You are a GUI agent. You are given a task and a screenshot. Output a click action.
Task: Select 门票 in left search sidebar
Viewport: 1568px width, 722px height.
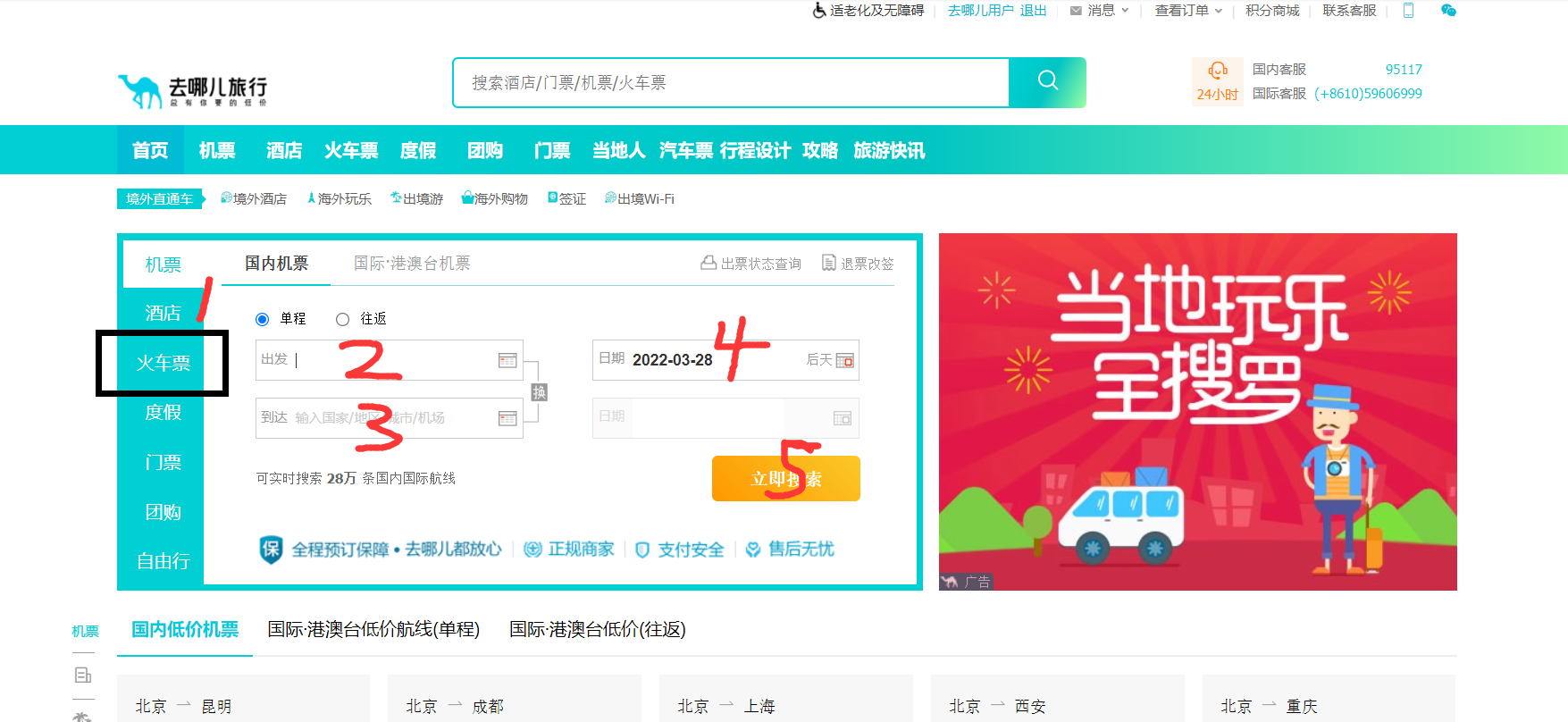163,462
